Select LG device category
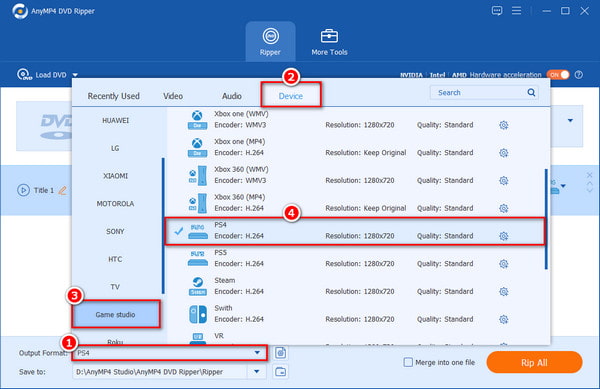Viewport: 600px width, 389px height. [x=116, y=148]
